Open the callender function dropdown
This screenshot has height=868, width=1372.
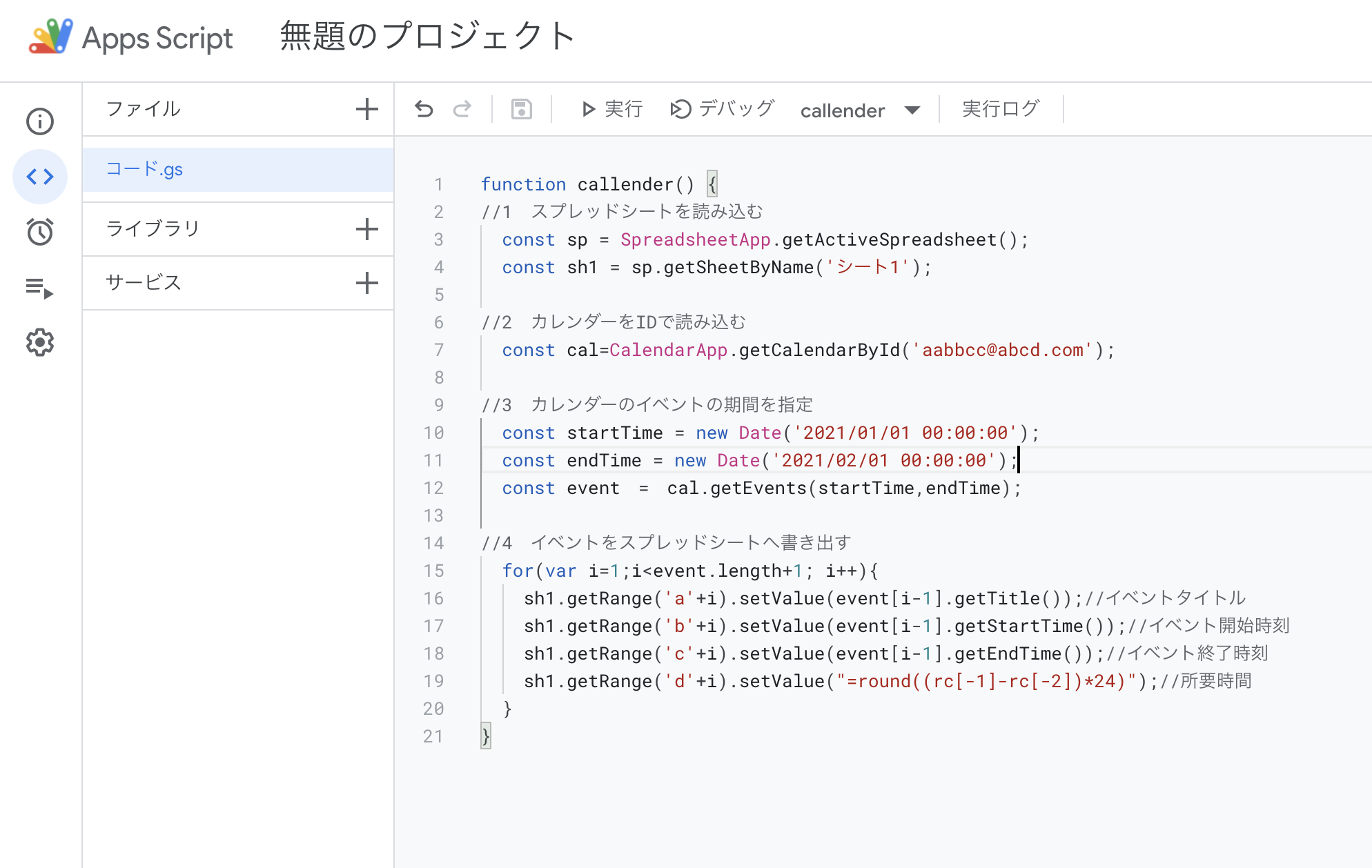pos(911,110)
